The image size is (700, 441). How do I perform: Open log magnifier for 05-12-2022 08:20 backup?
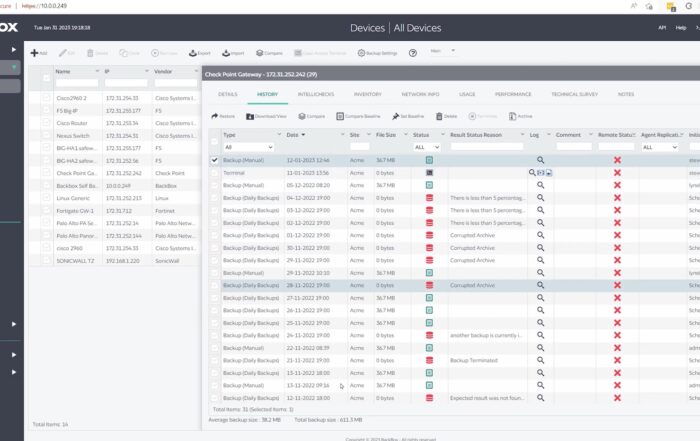(541, 185)
